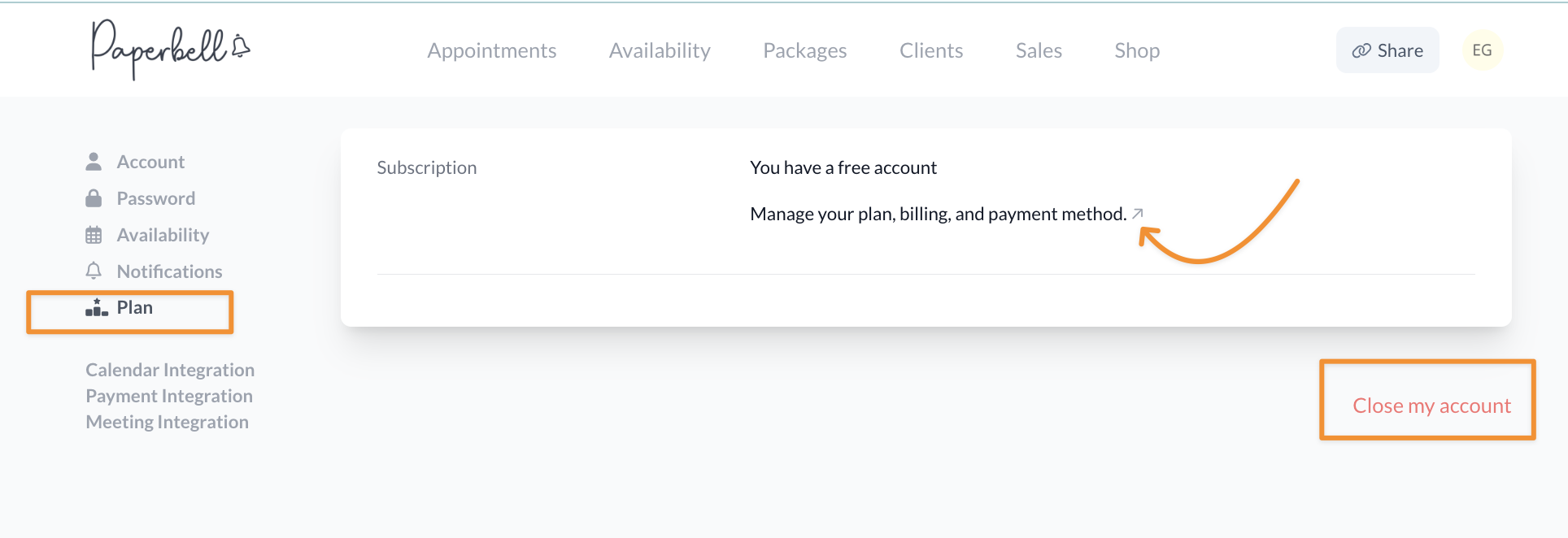Select the Plan chart icon
This screenshot has width=1568, height=538.
[96, 307]
